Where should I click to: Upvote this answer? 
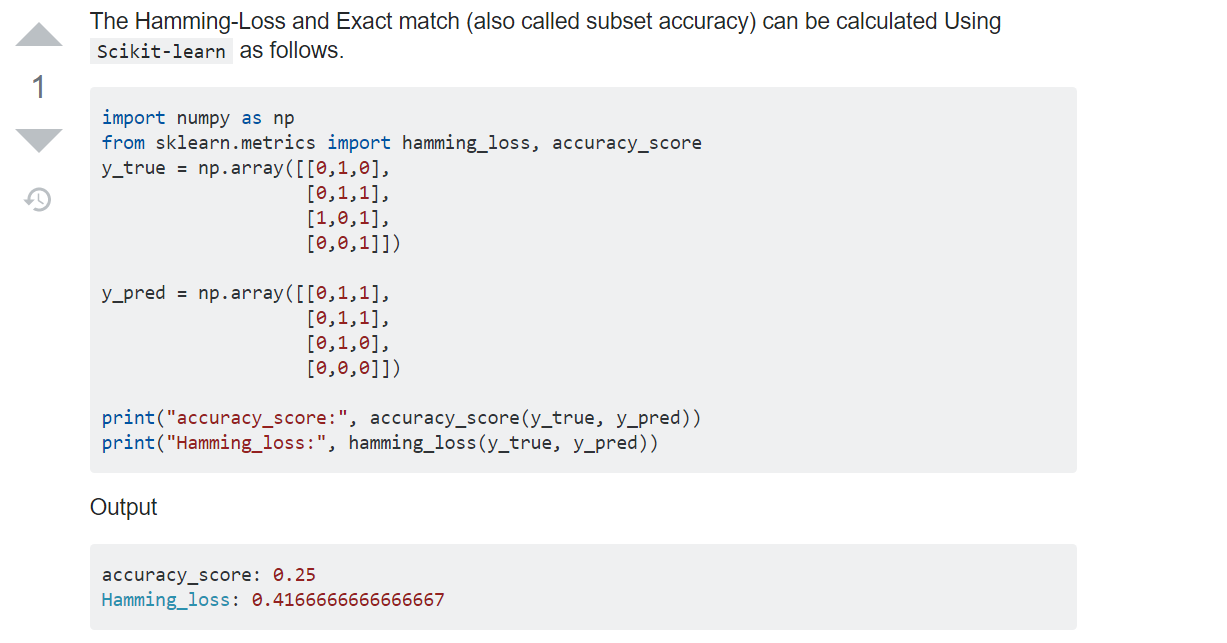40,37
